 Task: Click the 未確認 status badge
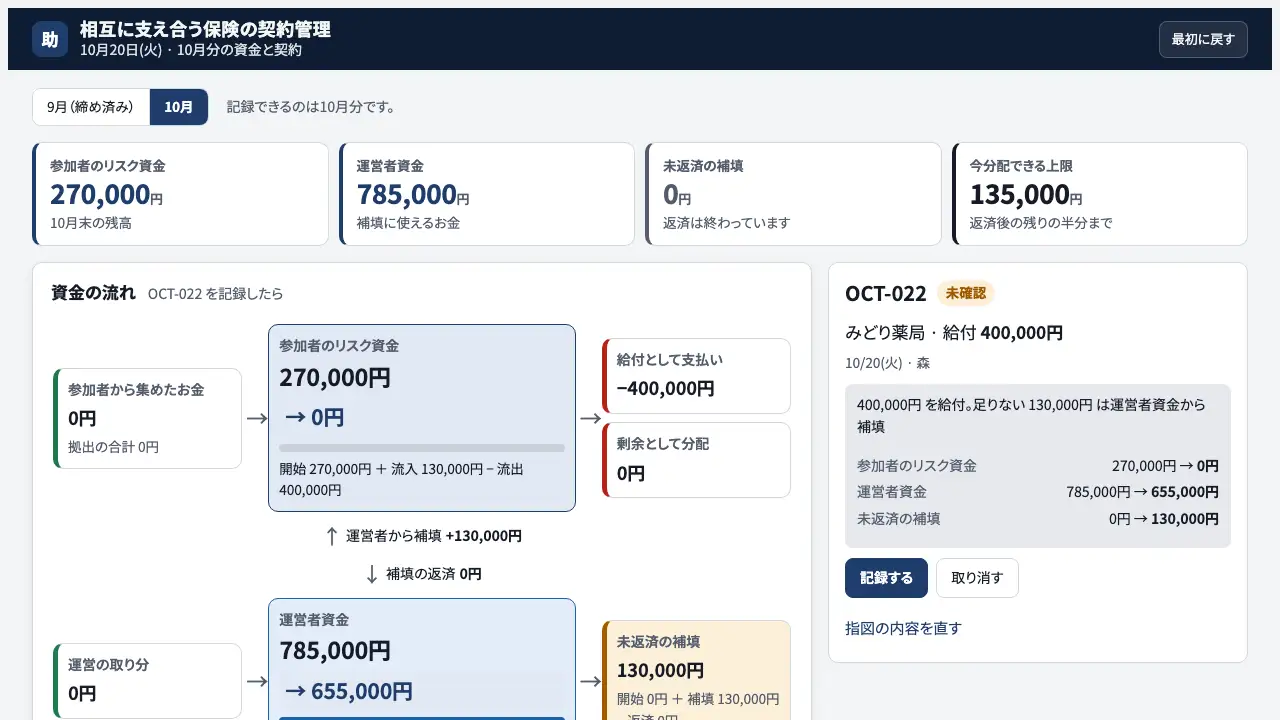click(x=966, y=293)
